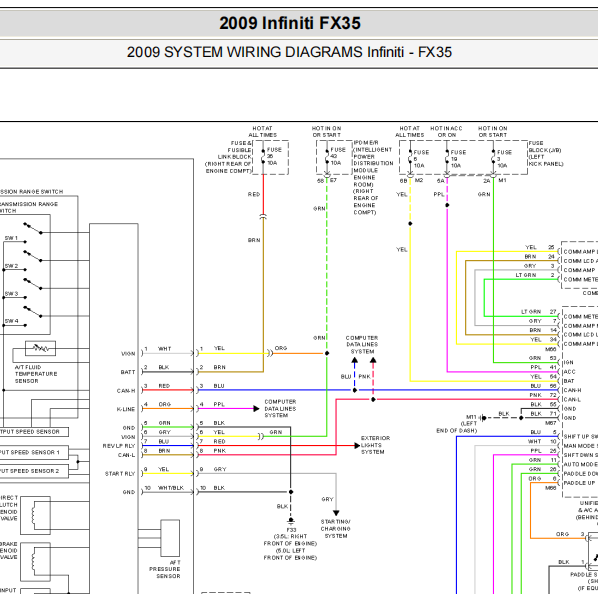Select the "K-LINE" pin label
598x594 pixels.
click(126, 409)
